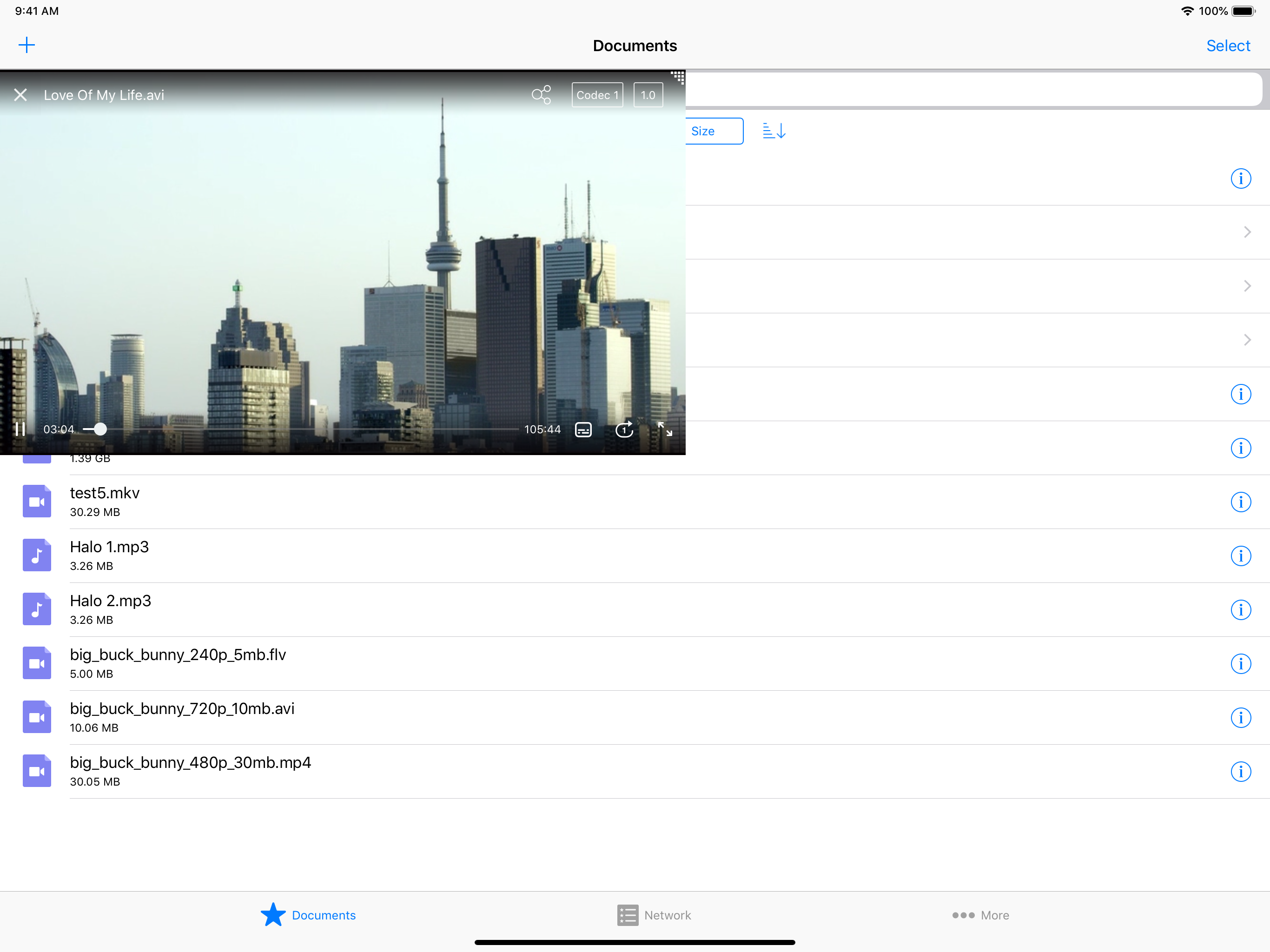
Task: Switch to the Network tab
Action: 654,915
